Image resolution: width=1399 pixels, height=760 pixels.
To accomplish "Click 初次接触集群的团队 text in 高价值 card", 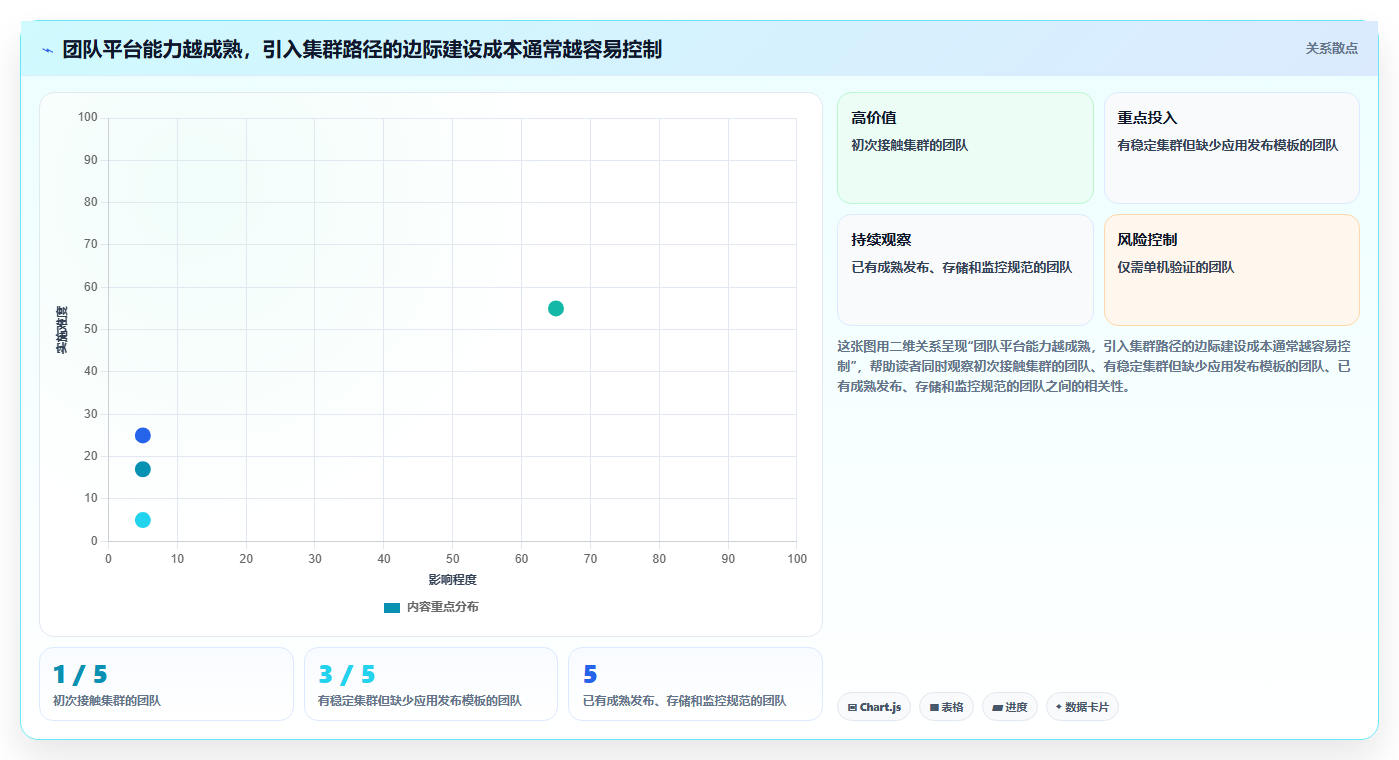I will click(910, 145).
